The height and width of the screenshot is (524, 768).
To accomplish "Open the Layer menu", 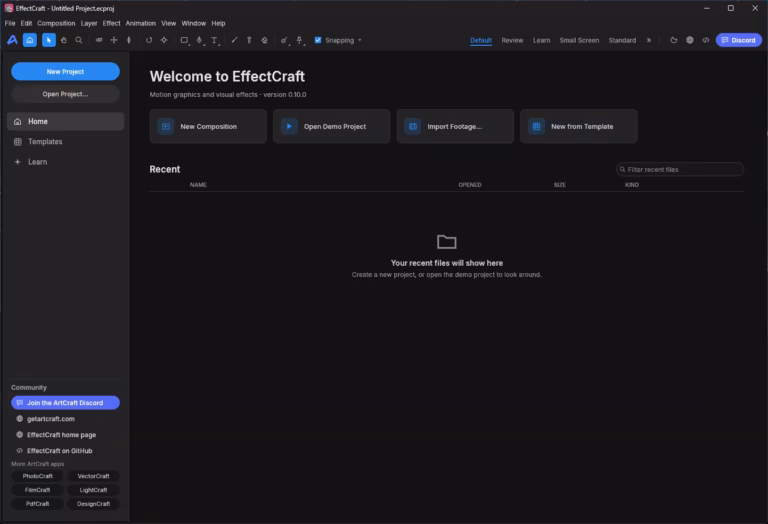I will [89, 23].
